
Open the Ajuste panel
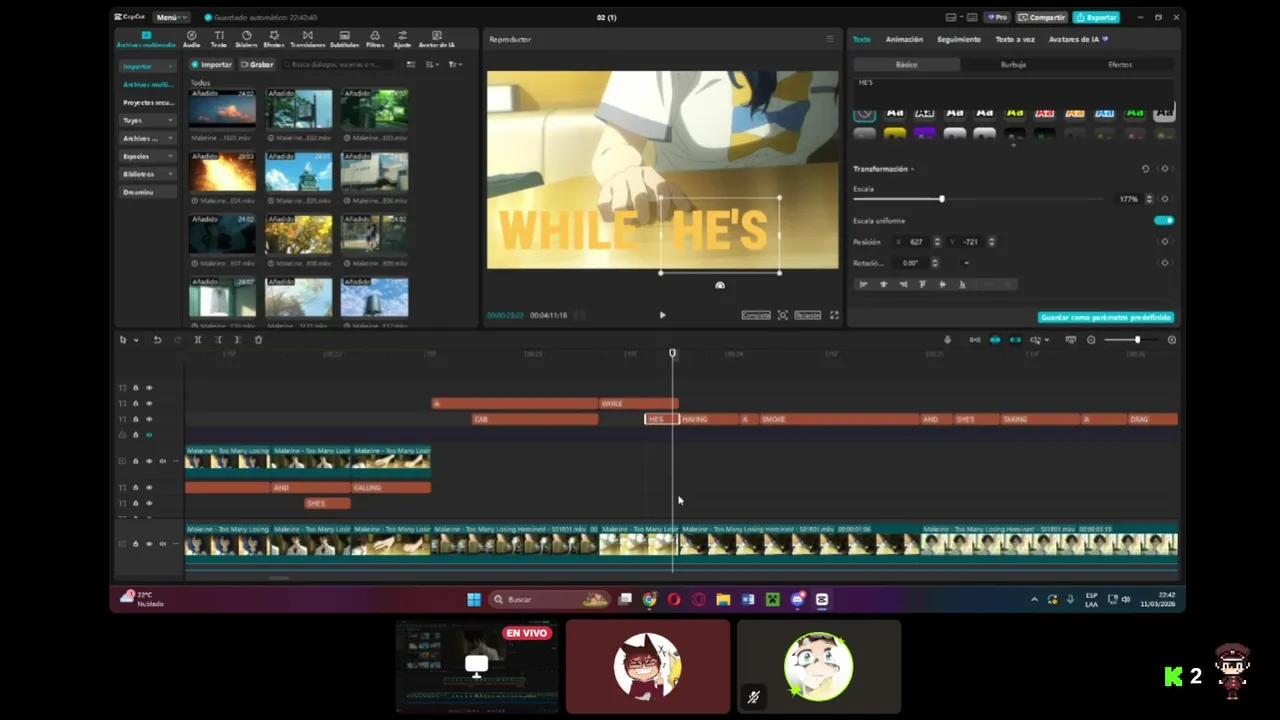(x=402, y=39)
